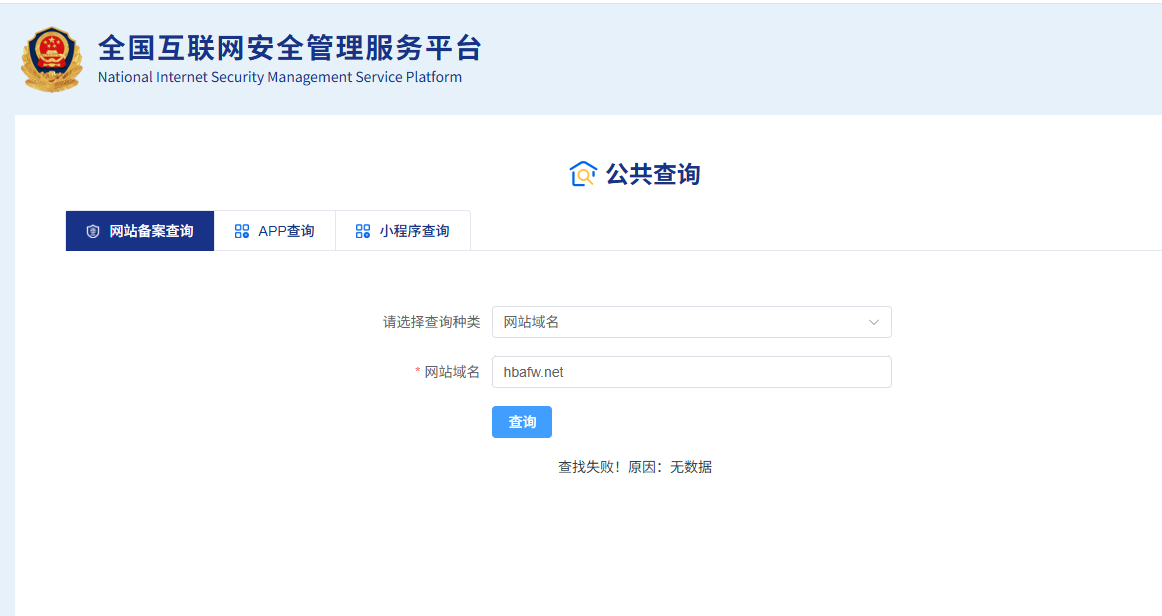
Task: Focus the 网站域名 input containing hbafw.net
Action: coord(690,372)
